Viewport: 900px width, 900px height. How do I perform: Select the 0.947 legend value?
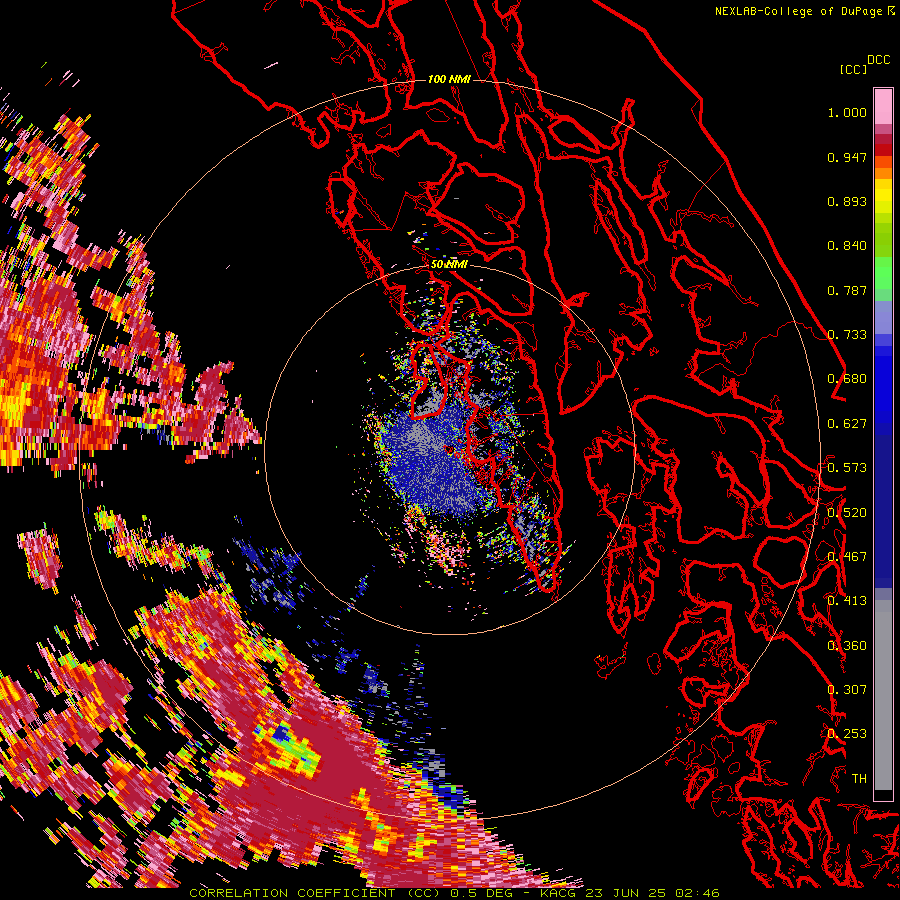tap(847, 157)
